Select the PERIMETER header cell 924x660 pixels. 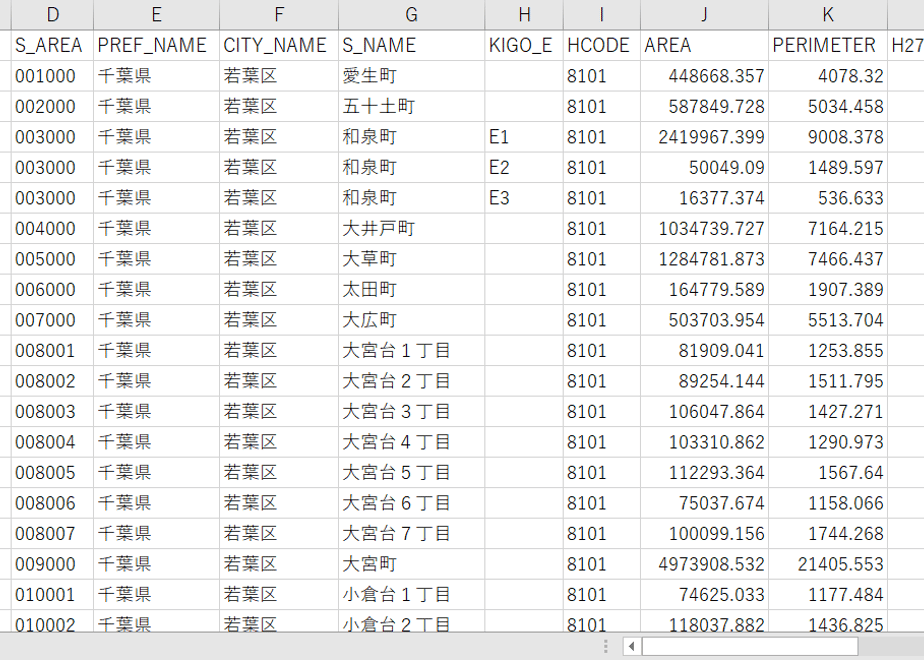(x=828, y=45)
